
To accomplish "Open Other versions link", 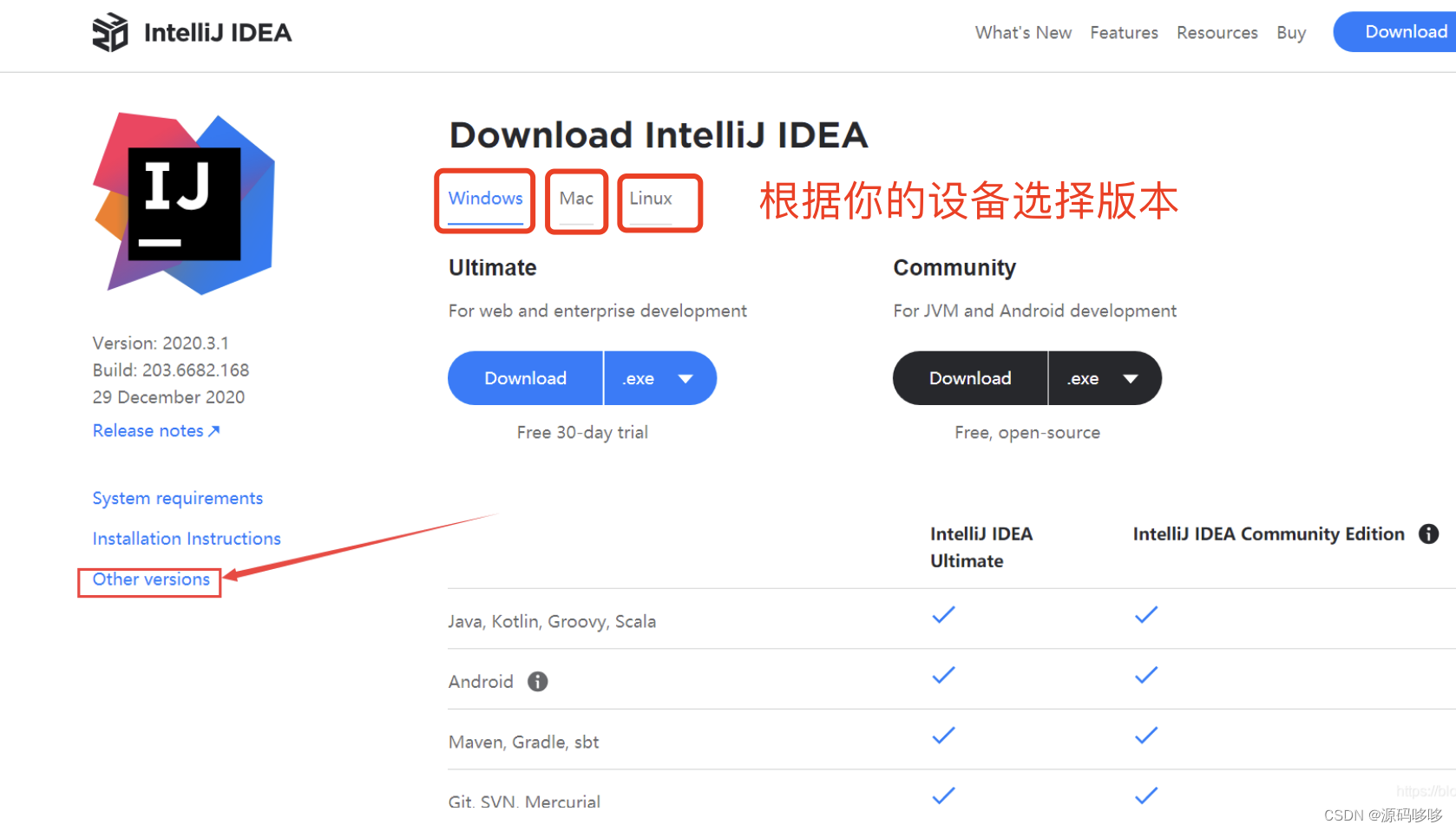I will click(151, 579).
